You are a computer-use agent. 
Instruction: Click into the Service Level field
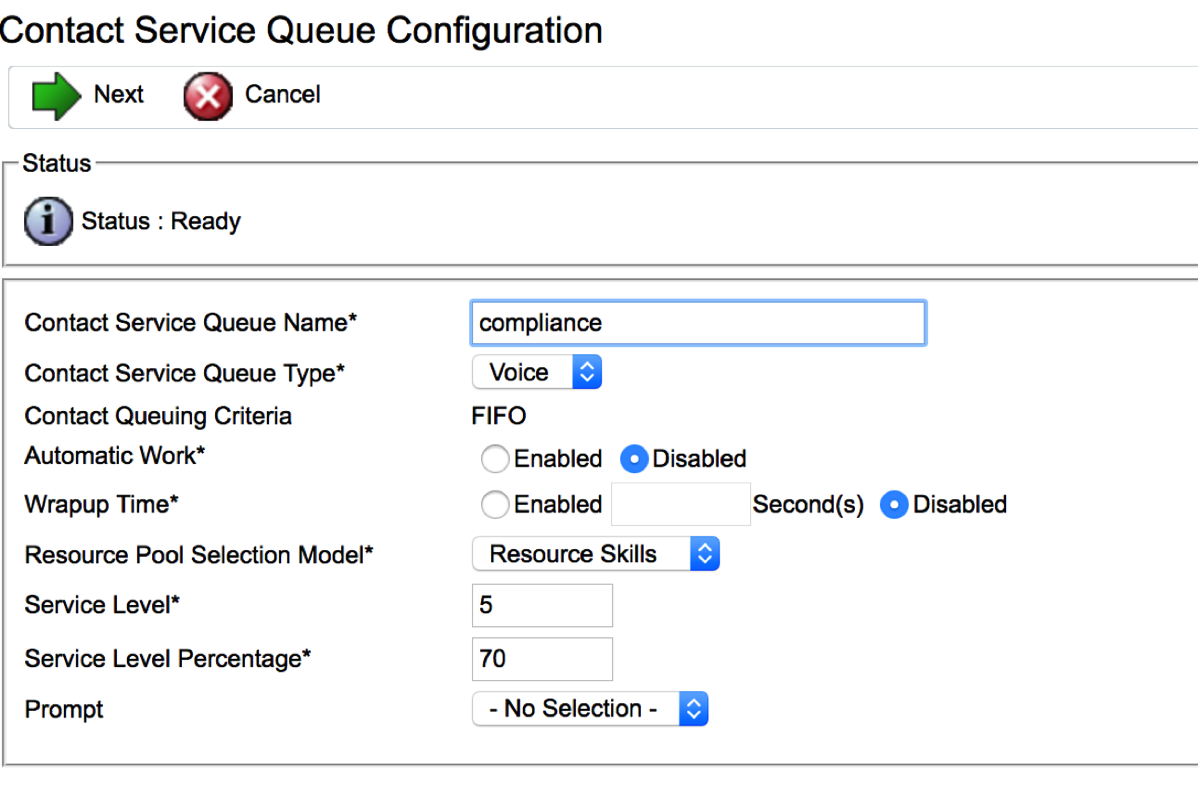(x=541, y=606)
